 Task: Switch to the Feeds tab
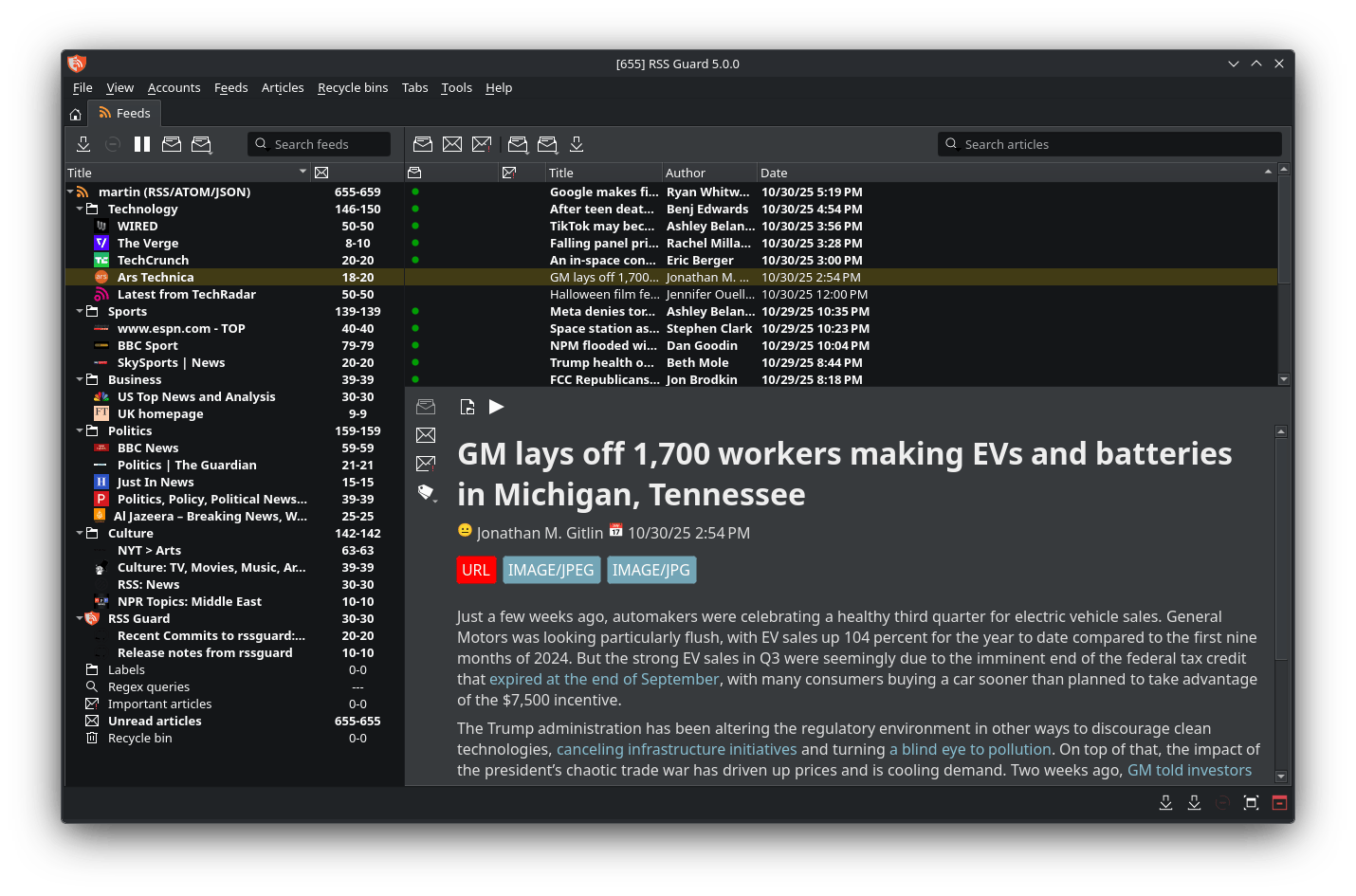click(125, 114)
